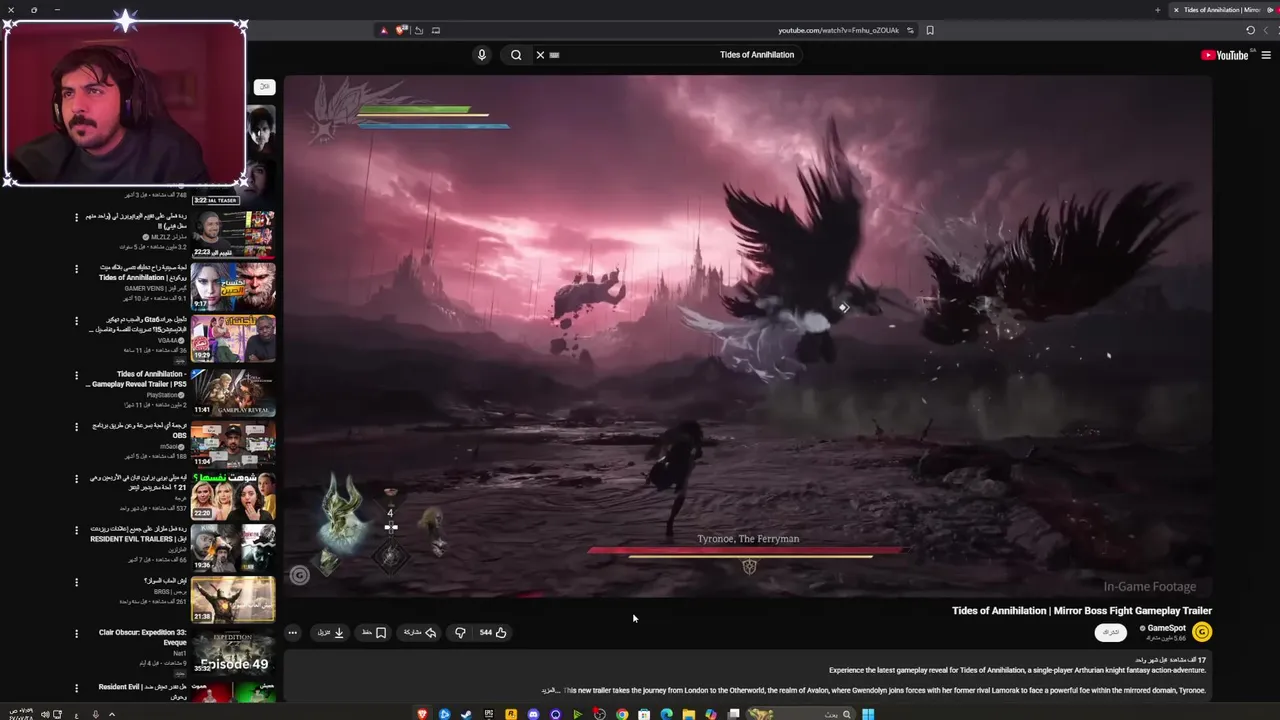Open the YouTube logo home link
Image resolution: width=1280 pixels, height=720 pixels.
point(1225,55)
